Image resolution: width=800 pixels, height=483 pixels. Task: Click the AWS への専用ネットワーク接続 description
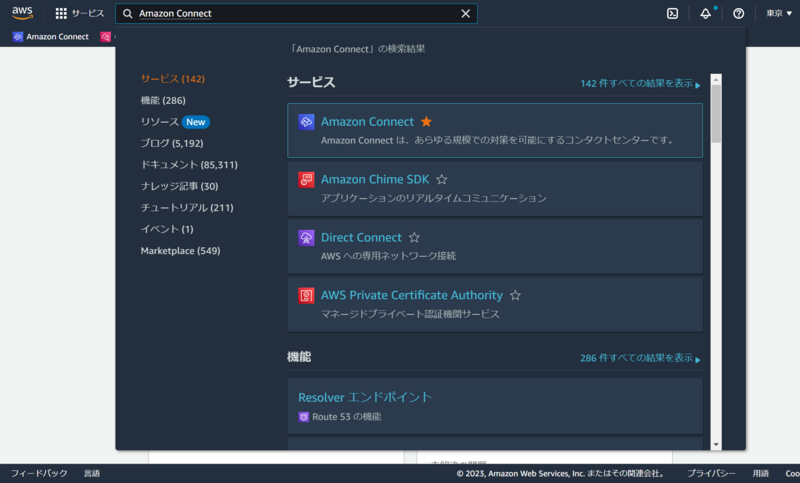388,256
